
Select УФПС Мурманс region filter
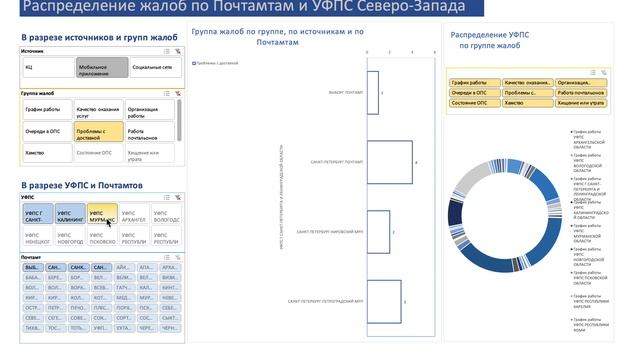pyautogui.click(x=102, y=214)
